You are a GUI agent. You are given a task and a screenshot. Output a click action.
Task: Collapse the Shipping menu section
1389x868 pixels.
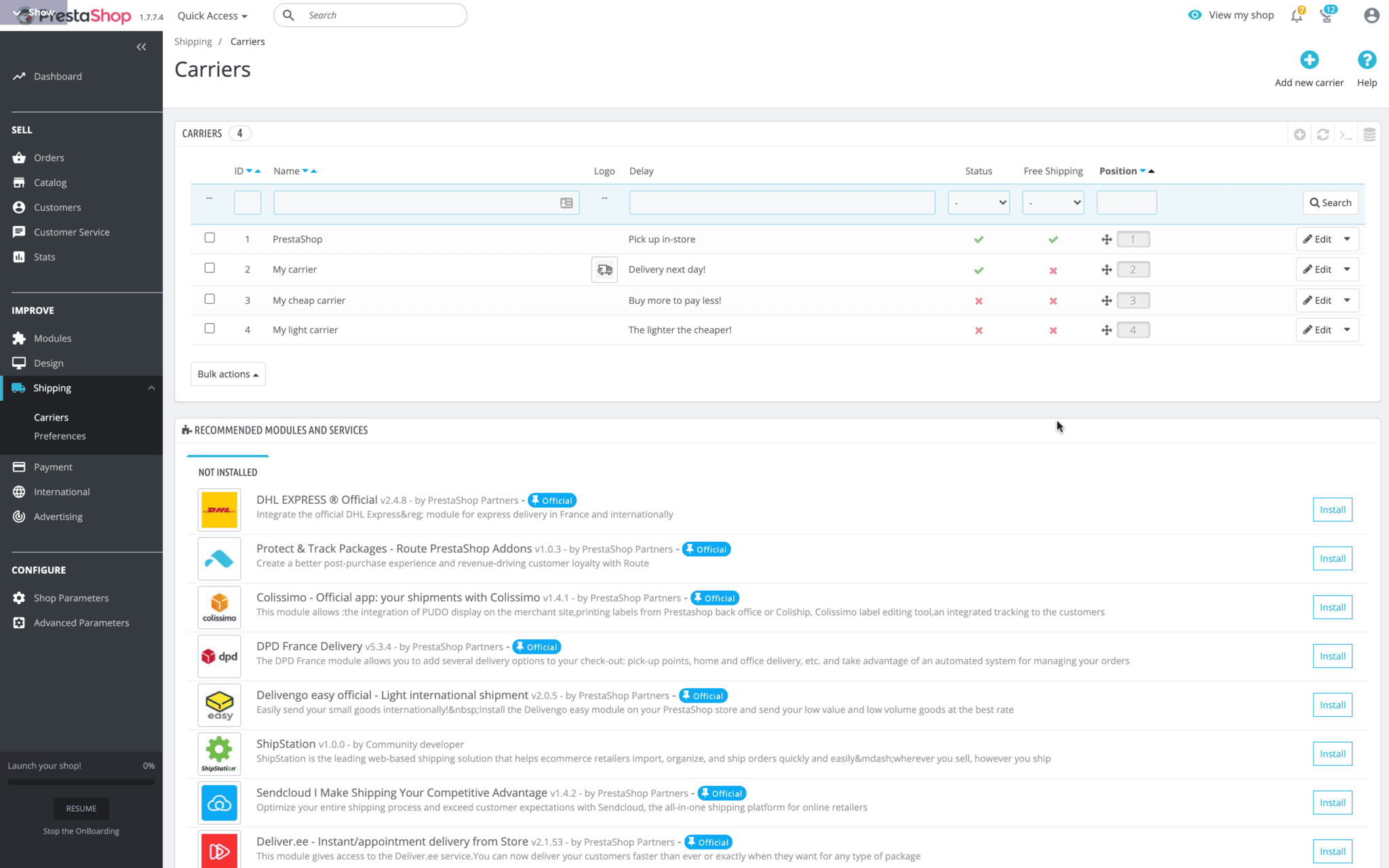(x=151, y=388)
